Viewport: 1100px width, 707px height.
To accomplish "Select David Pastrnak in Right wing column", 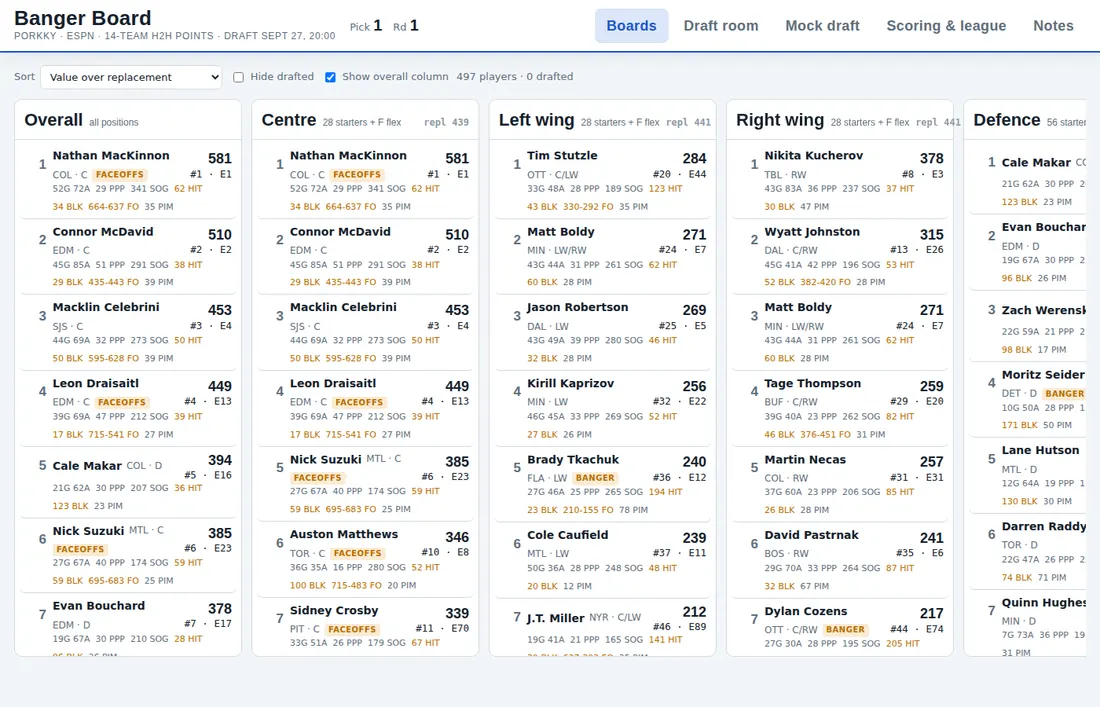I will [840, 559].
